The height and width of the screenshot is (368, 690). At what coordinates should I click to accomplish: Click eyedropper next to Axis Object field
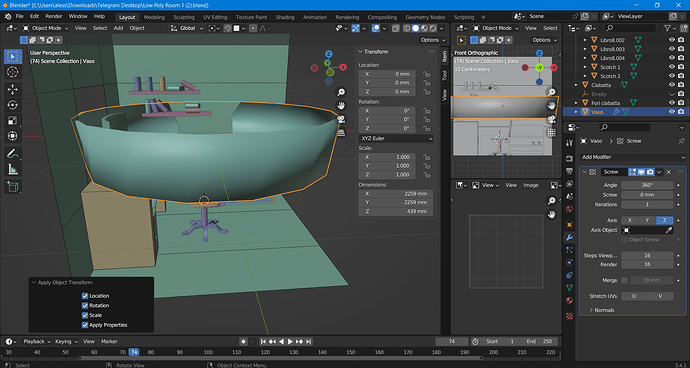coord(668,230)
